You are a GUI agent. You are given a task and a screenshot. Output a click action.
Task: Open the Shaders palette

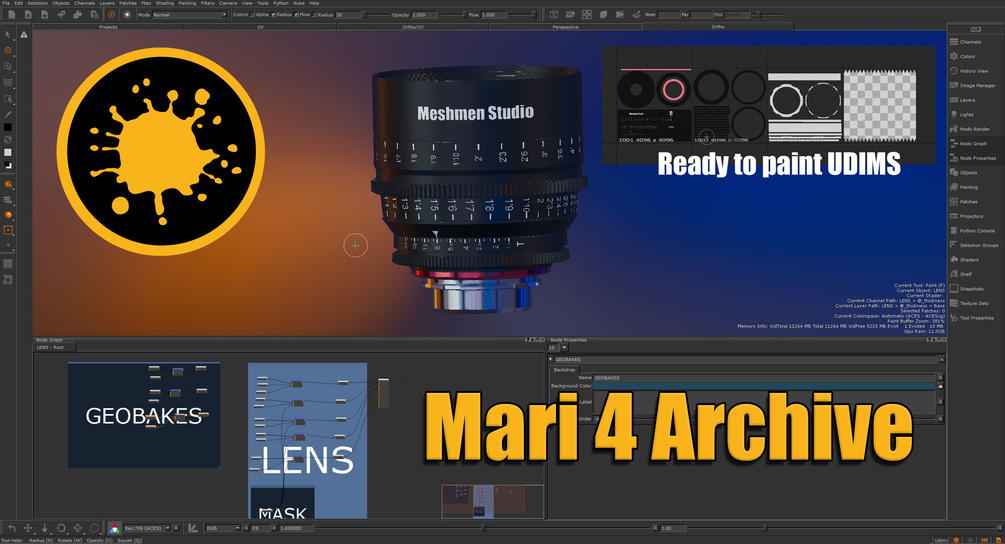[964, 260]
